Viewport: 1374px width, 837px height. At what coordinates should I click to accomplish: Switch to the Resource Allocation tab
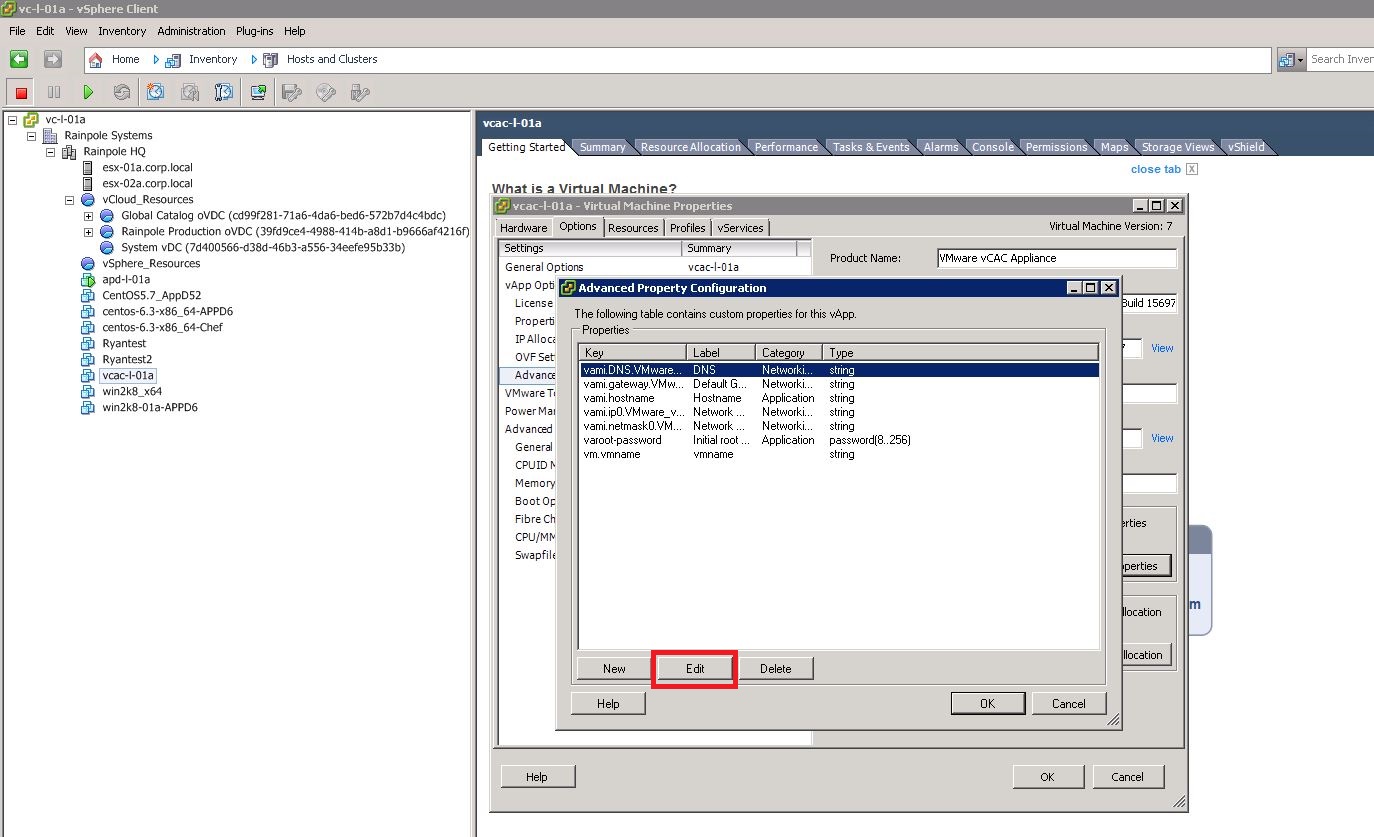[691, 147]
